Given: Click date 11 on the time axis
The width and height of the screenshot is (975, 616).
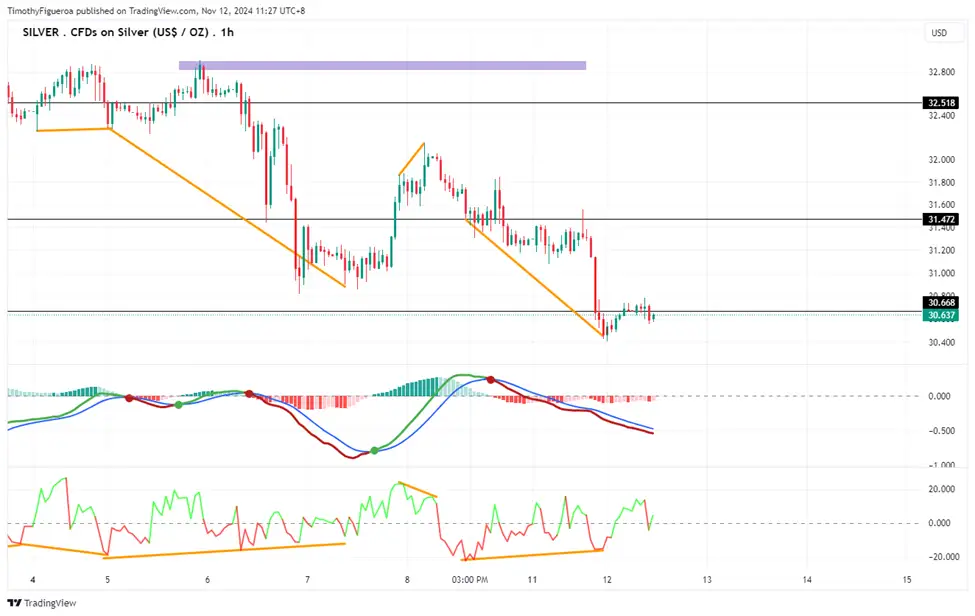Looking at the screenshot, I should 532,580.
